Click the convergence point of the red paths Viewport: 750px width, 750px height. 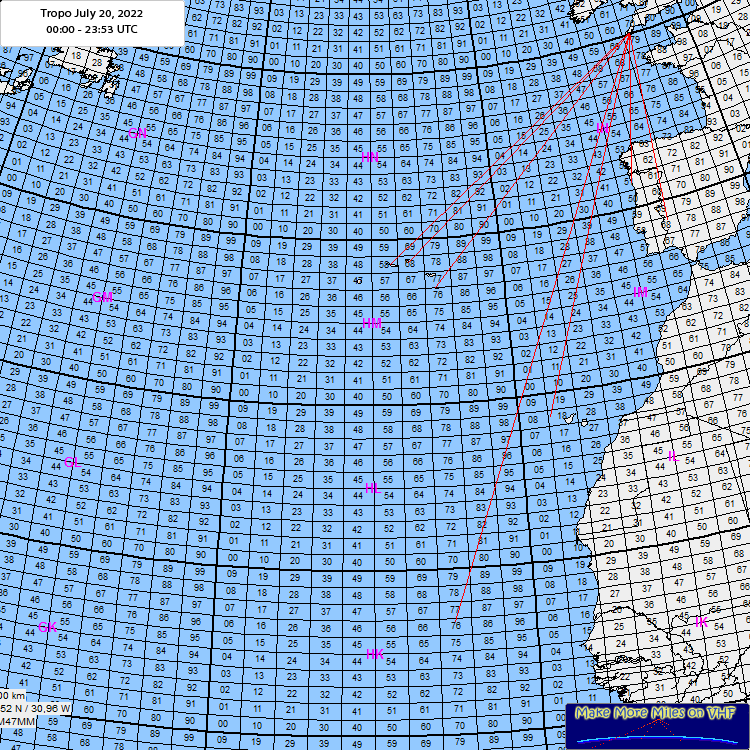(x=628, y=37)
